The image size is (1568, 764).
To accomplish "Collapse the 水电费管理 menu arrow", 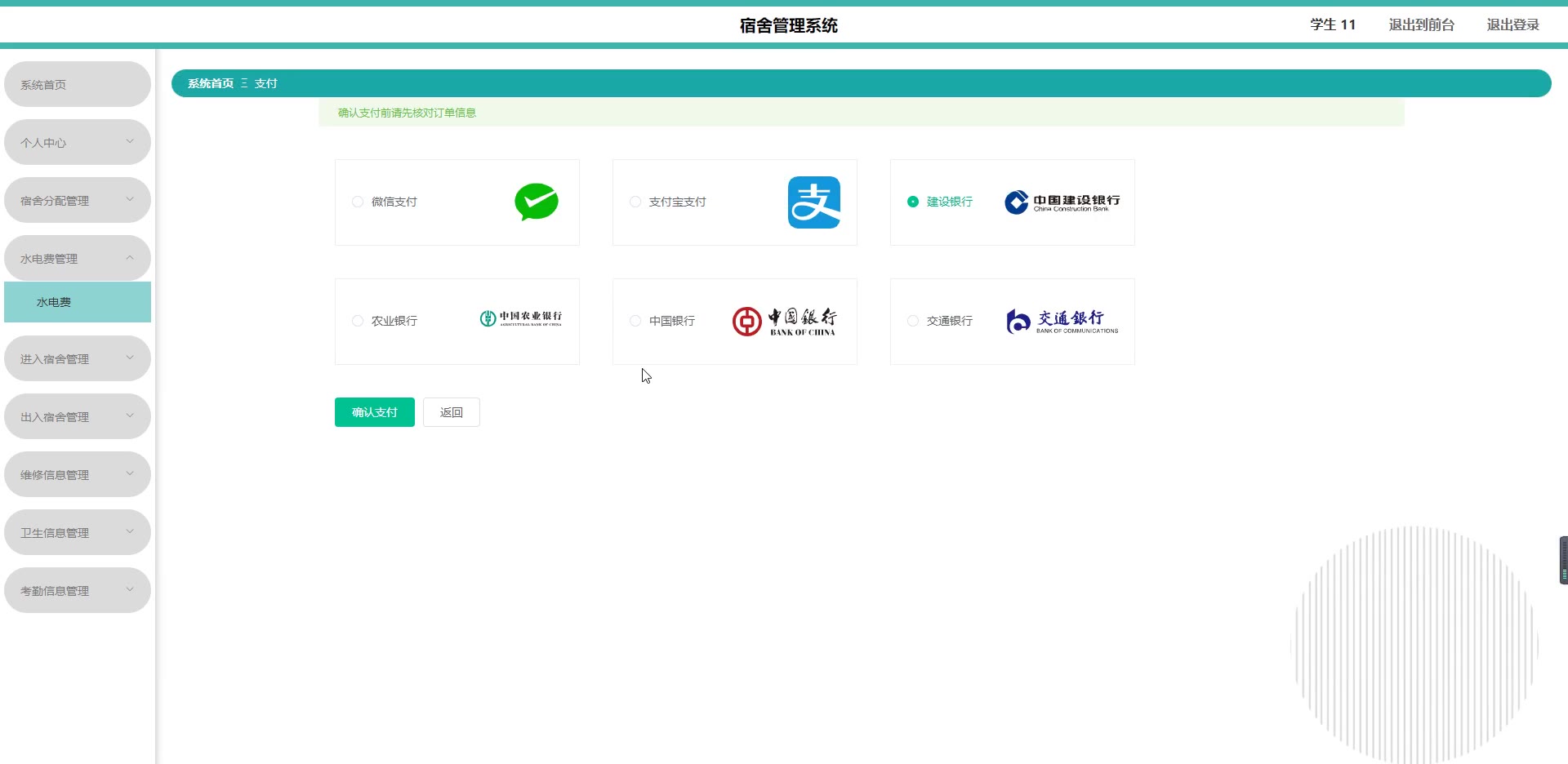I will click(130, 257).
